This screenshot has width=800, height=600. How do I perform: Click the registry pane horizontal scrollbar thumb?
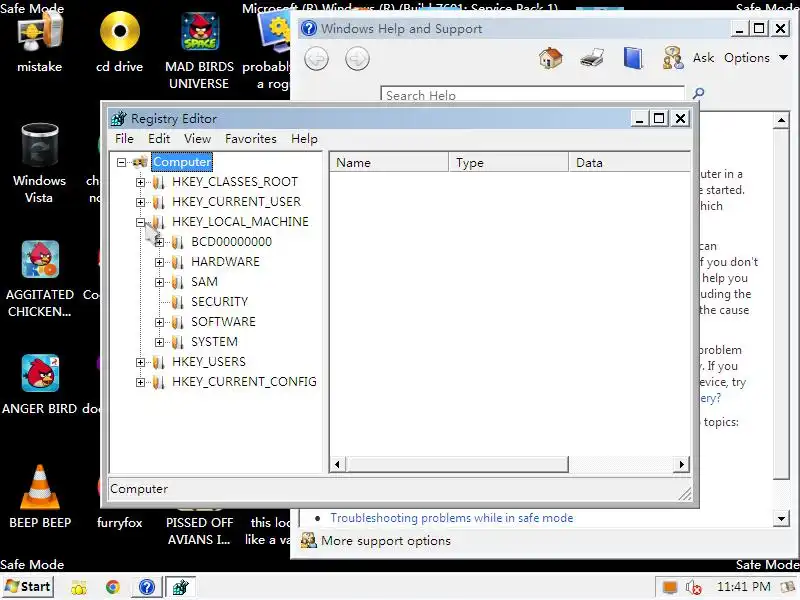(456, 464)
